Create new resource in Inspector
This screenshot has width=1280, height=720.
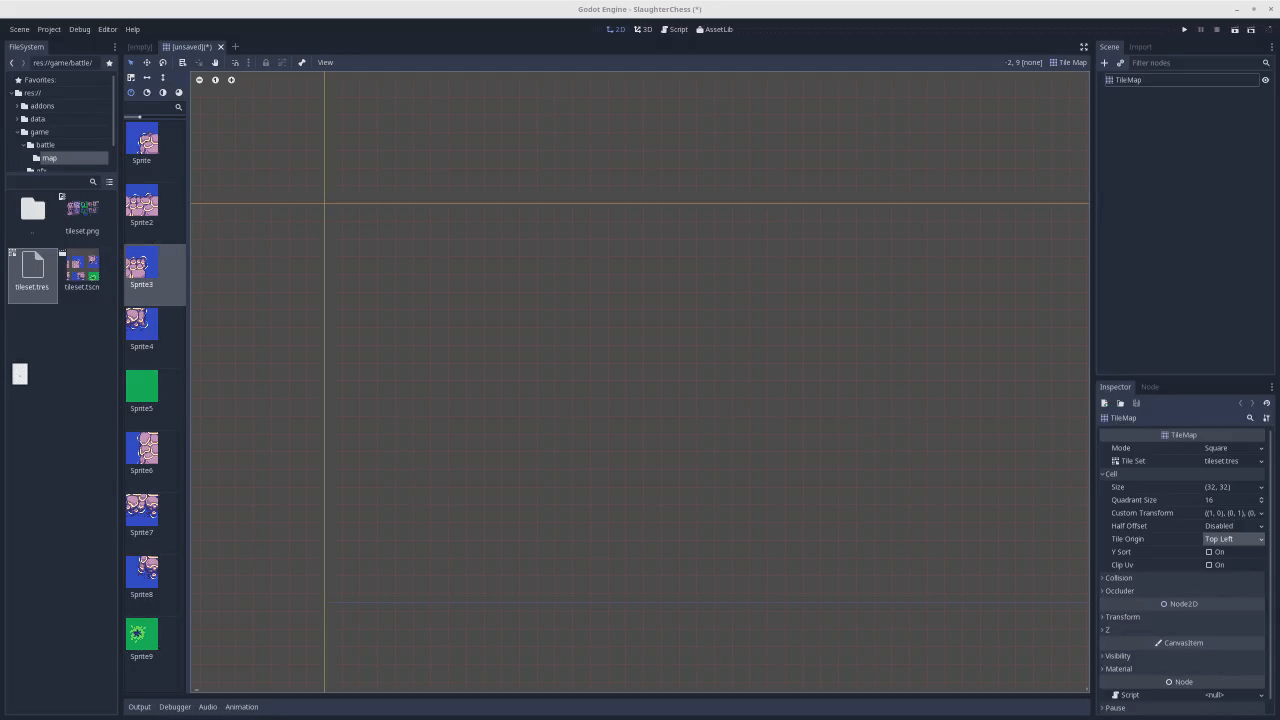pyautogui.click(x=1104, y=403)
